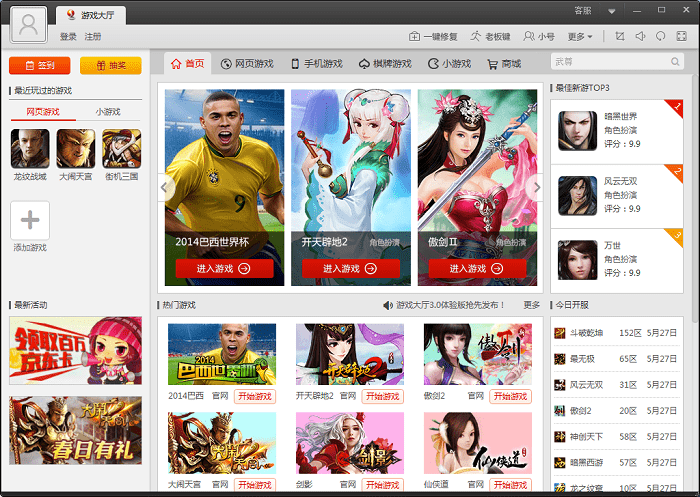Image resolution: width=700 pixels, height=497 pixels.
Task: Select 网页游戏 under recently played games
Action: click(43, 112)
